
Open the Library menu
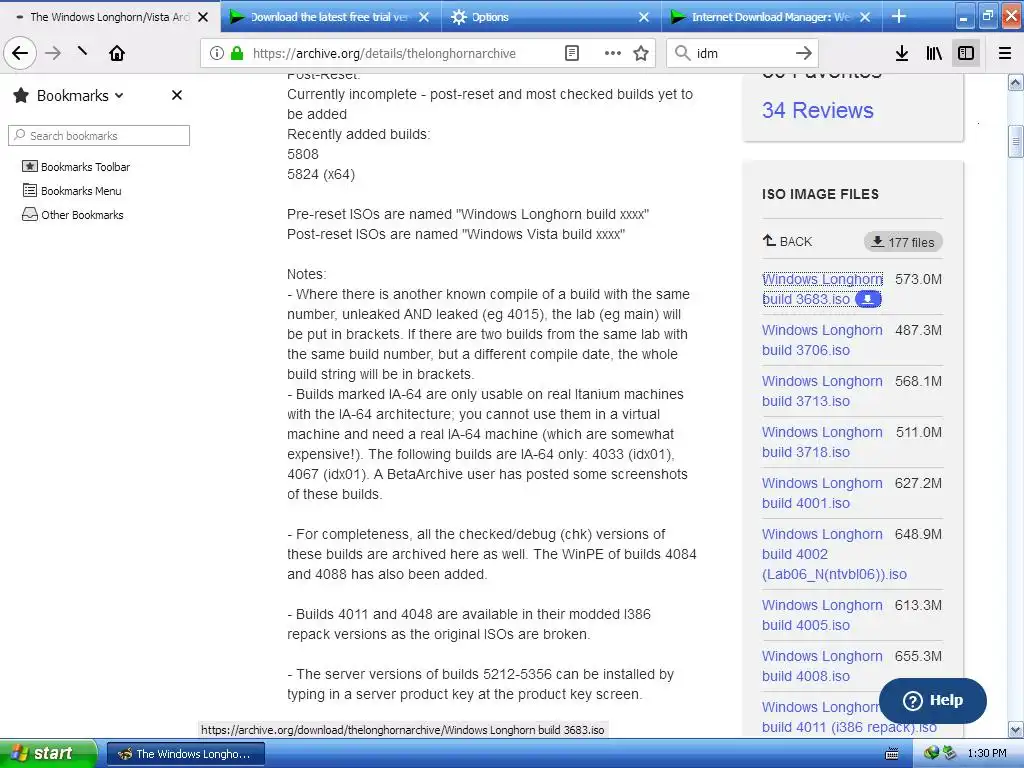(934, 54)
